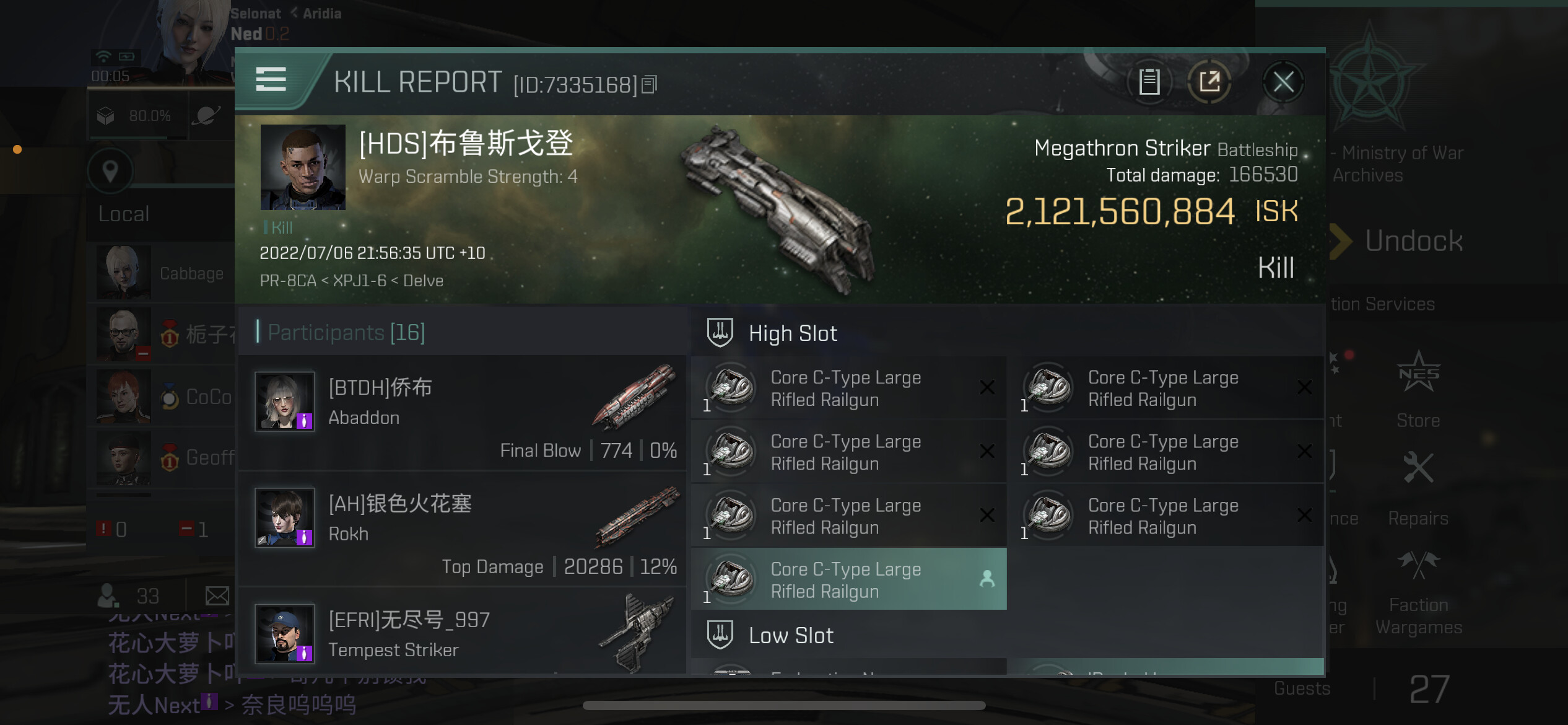Open the location pin icon
The height and width of the screenshot is (725, 1568).
tap(110, 170)
